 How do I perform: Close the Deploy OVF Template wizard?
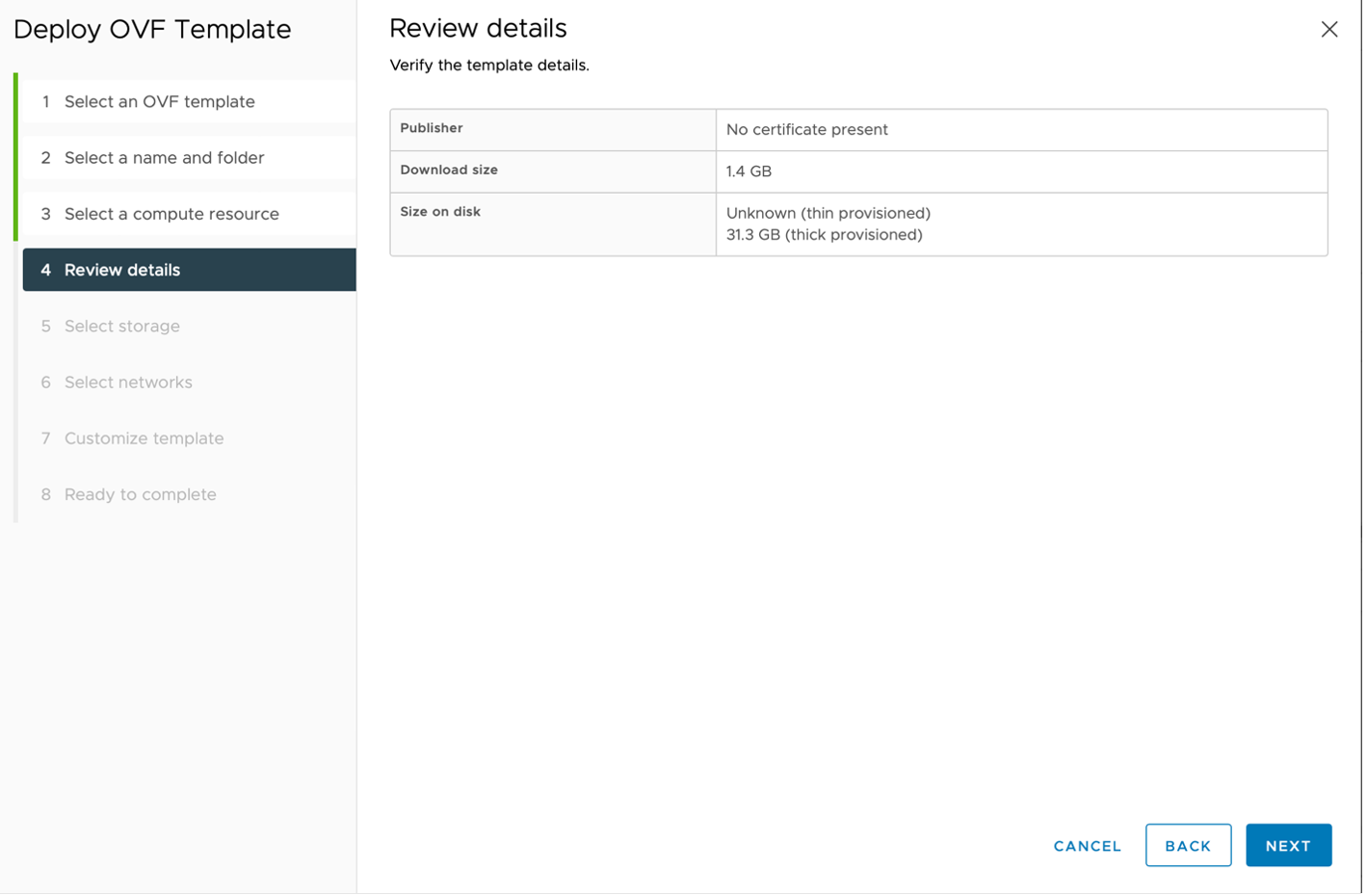(1329, 29)
